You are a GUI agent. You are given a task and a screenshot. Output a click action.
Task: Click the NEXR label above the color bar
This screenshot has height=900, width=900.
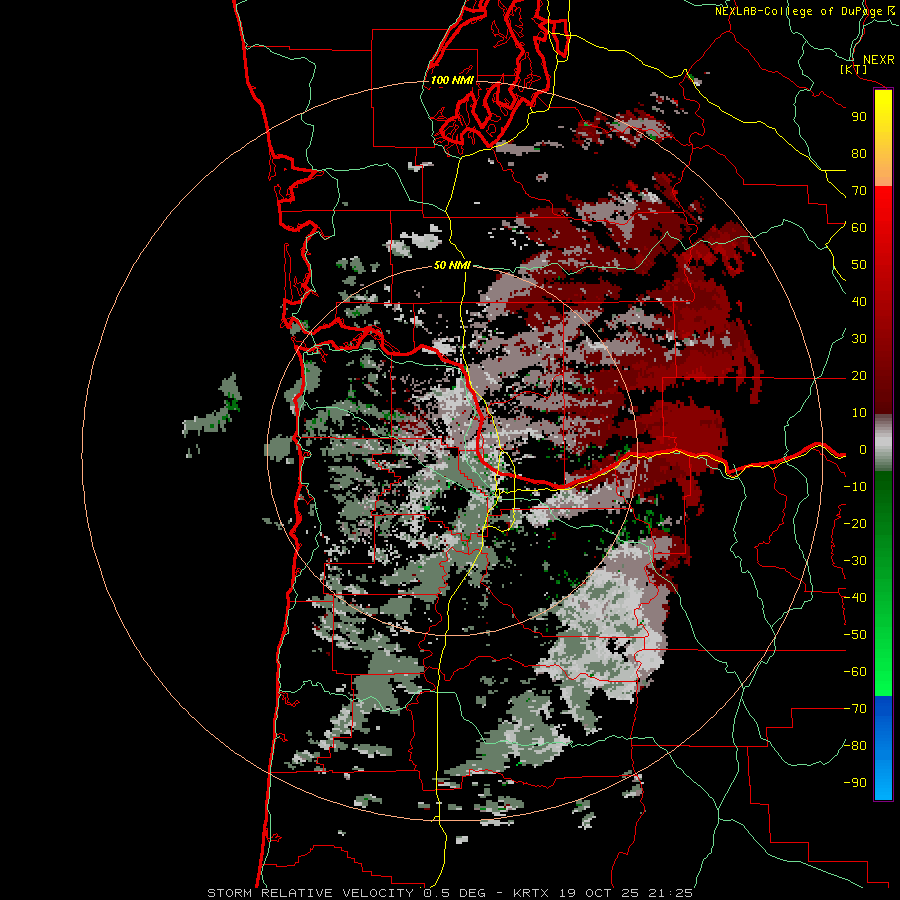click(879, 60)
